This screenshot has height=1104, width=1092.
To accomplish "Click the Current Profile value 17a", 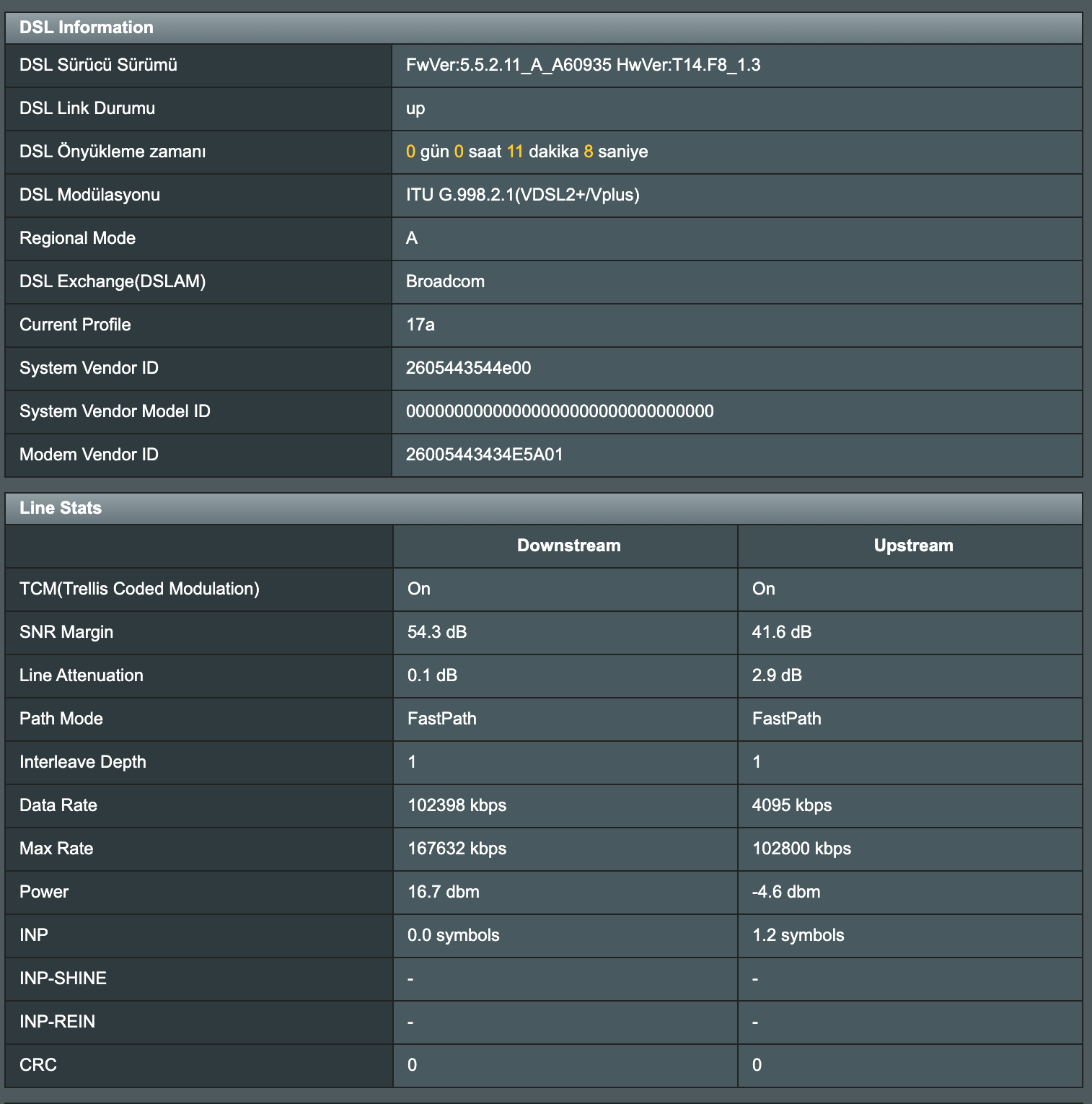I will coord(420,325).
